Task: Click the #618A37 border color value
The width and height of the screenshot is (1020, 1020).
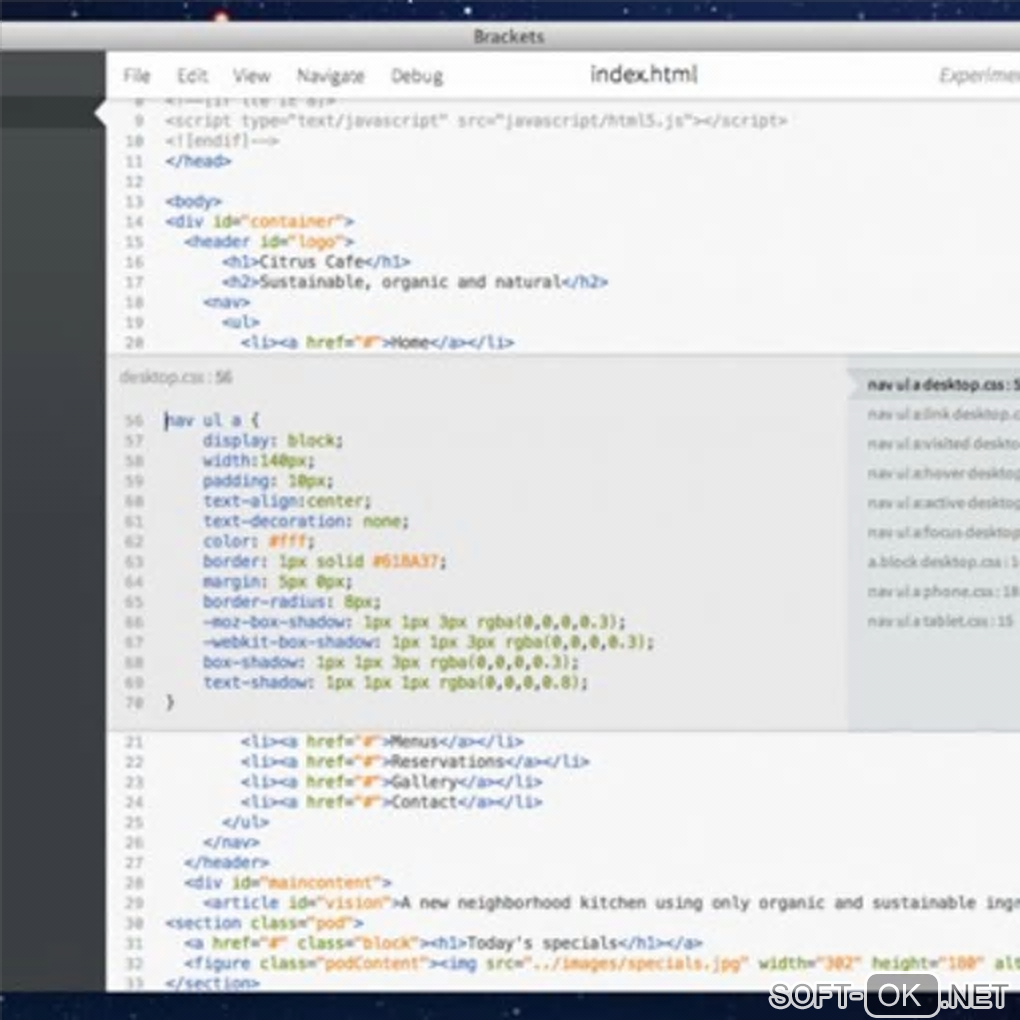Action: [407, 561]
